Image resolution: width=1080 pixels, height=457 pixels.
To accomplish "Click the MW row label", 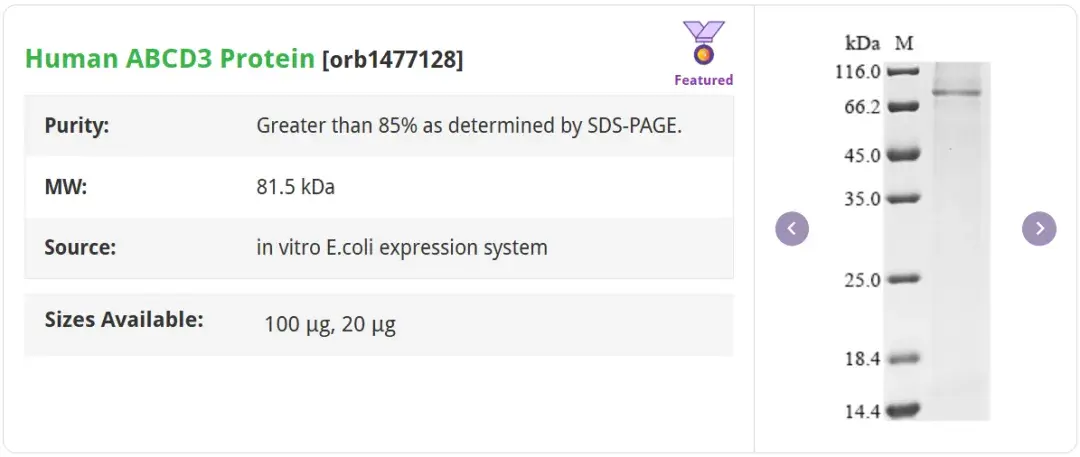I will [x=66, y=187].
